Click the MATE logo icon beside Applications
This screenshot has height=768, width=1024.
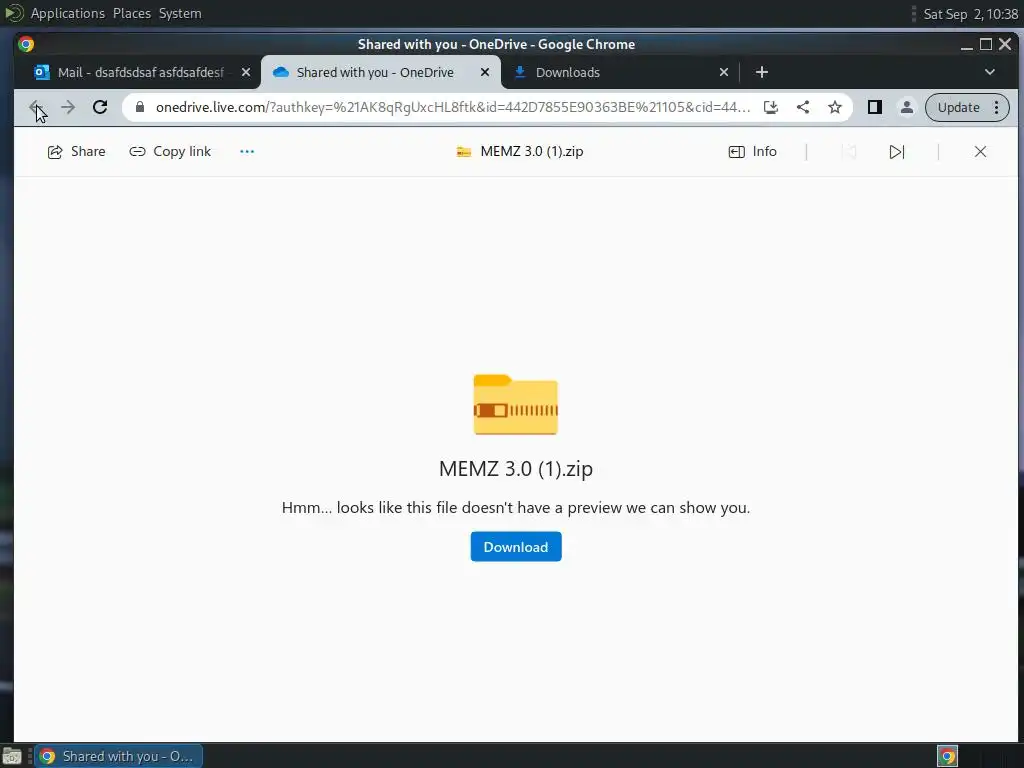point(14,13)
